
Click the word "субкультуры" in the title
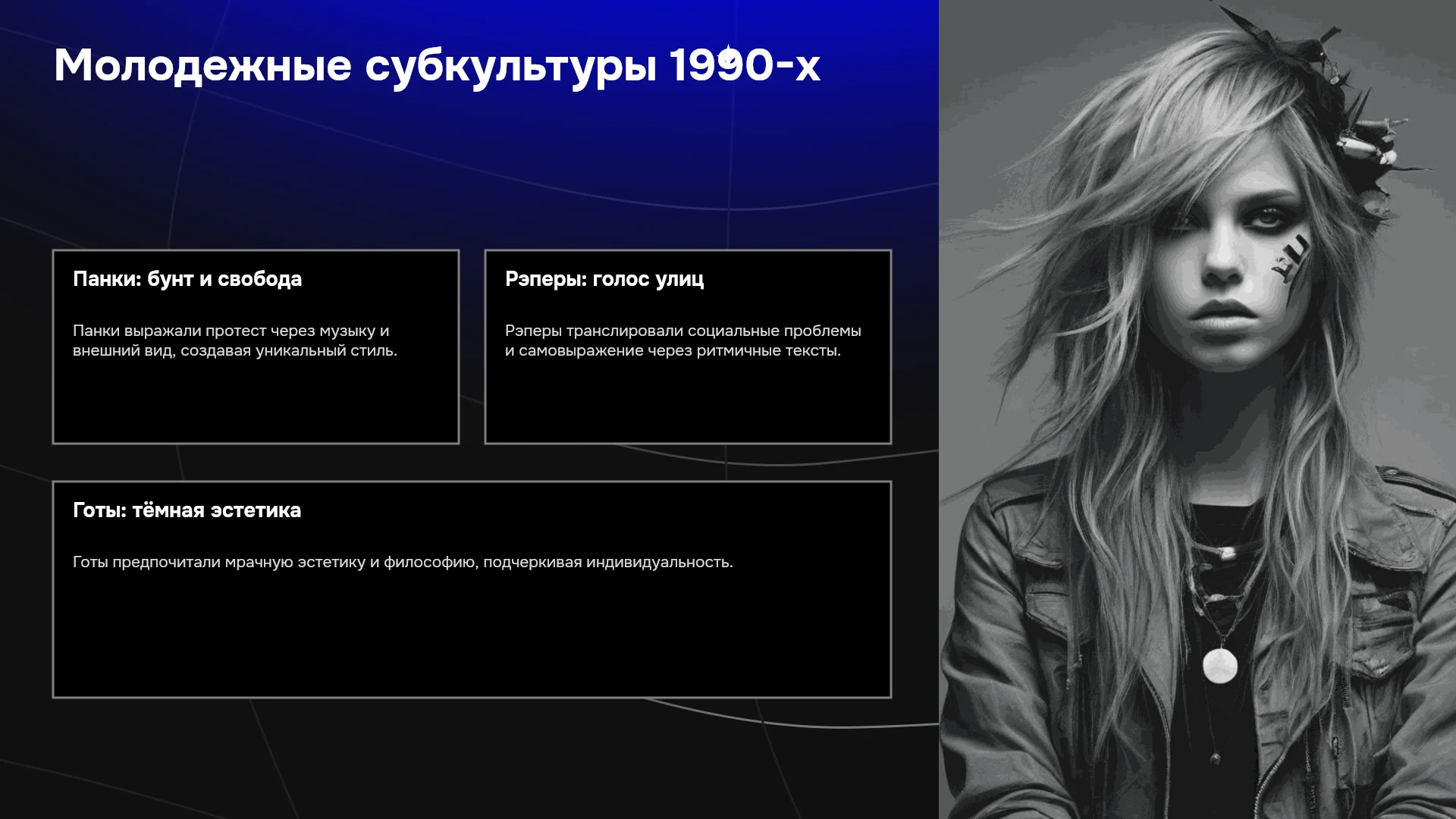(511, 67)
